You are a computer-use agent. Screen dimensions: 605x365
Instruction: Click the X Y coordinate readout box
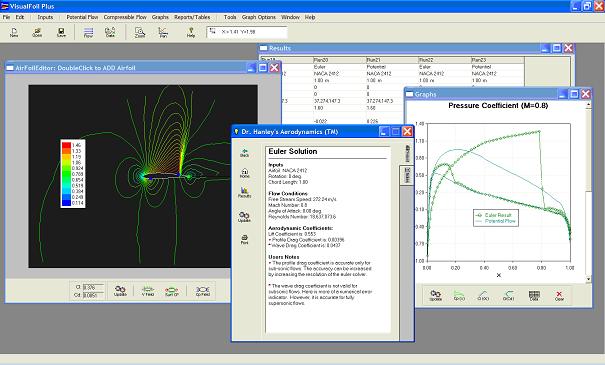tap(247, 32)
